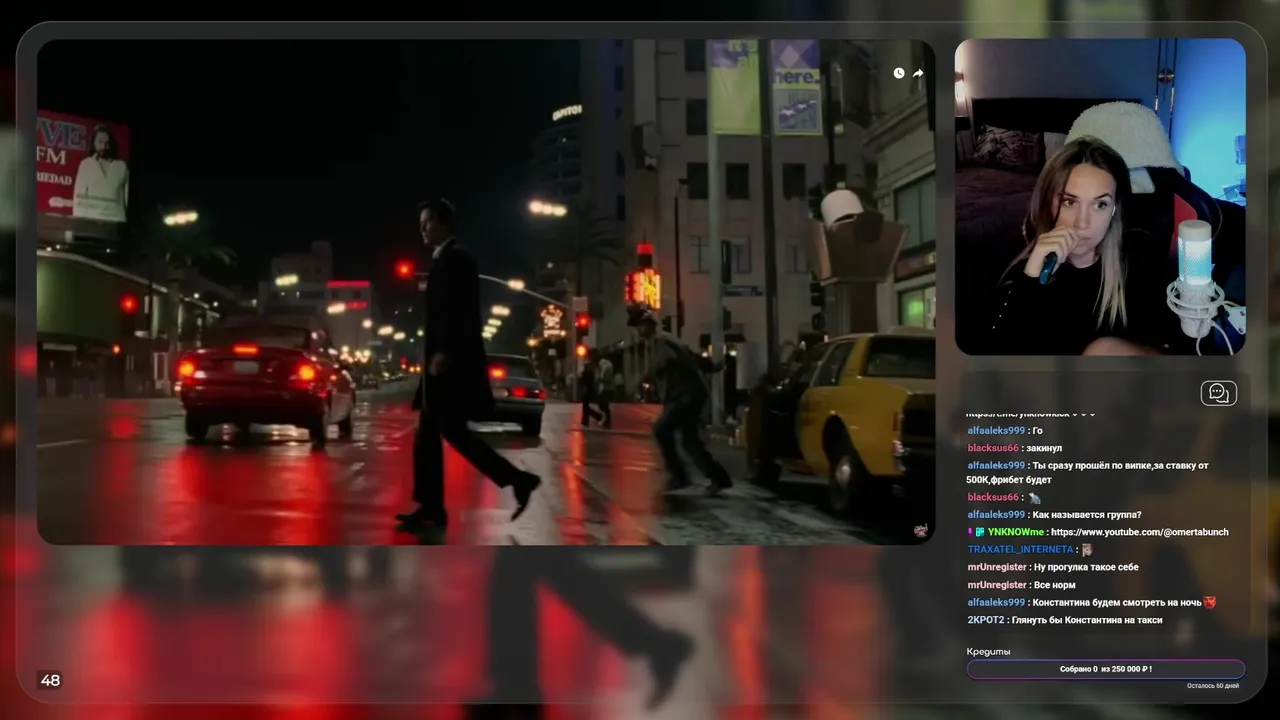
Task: Click the red devil emoji after 'на ночь'
Action: pos(1209,602)
